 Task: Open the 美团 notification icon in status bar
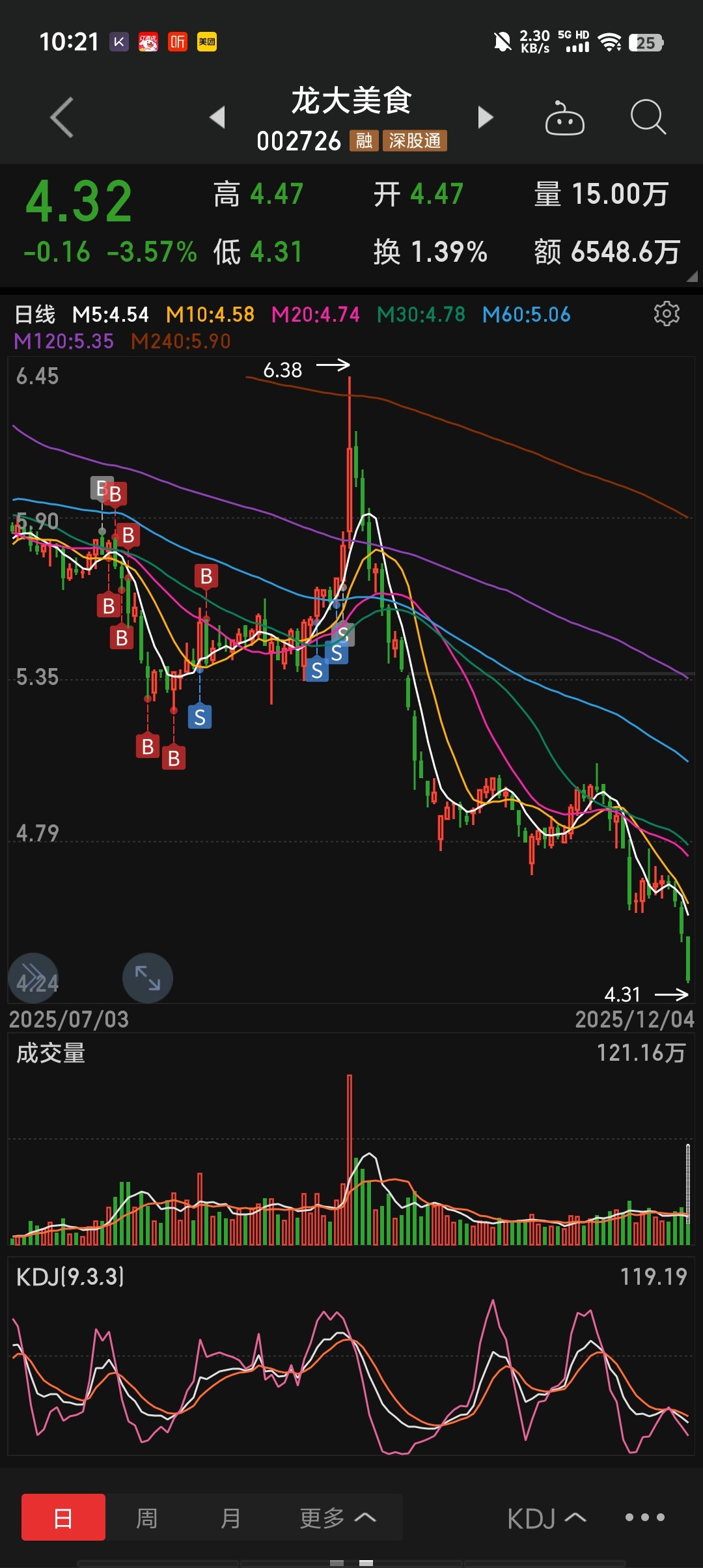coord(207,42)
